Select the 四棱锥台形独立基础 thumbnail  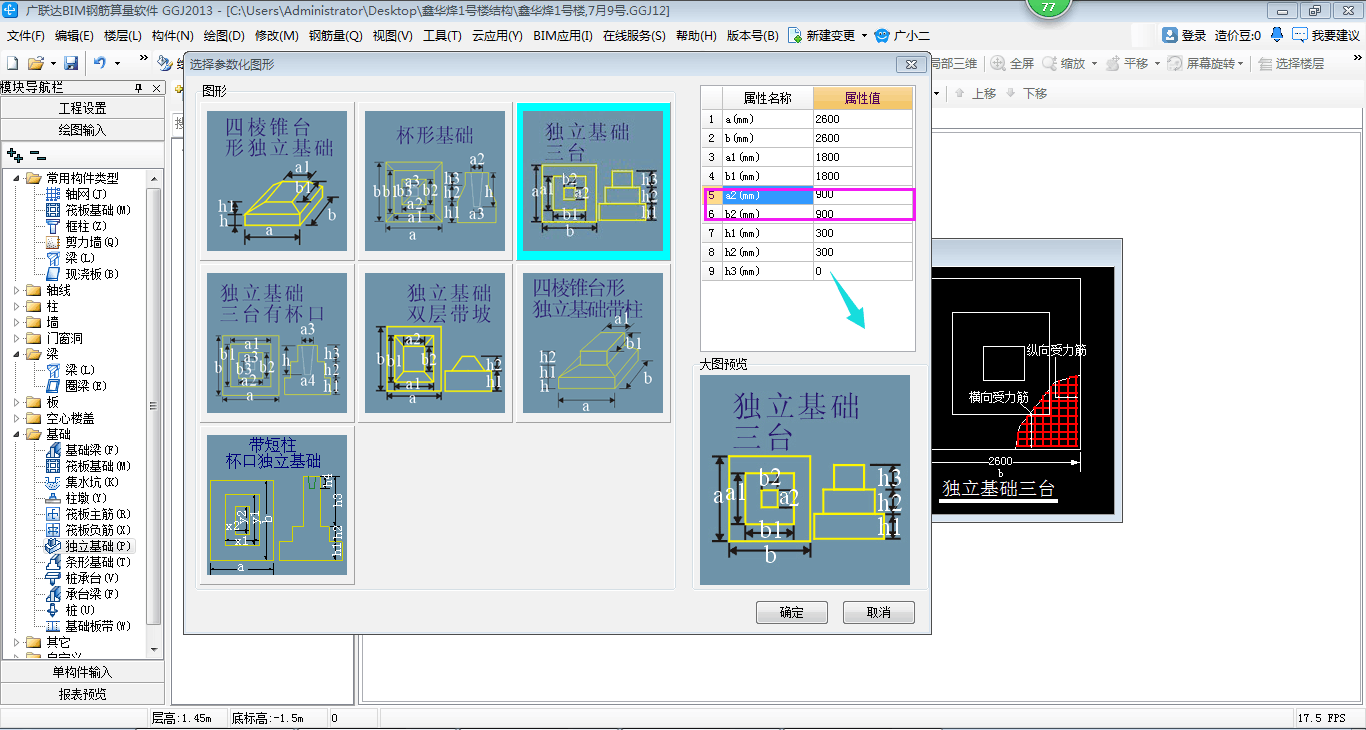277,181
